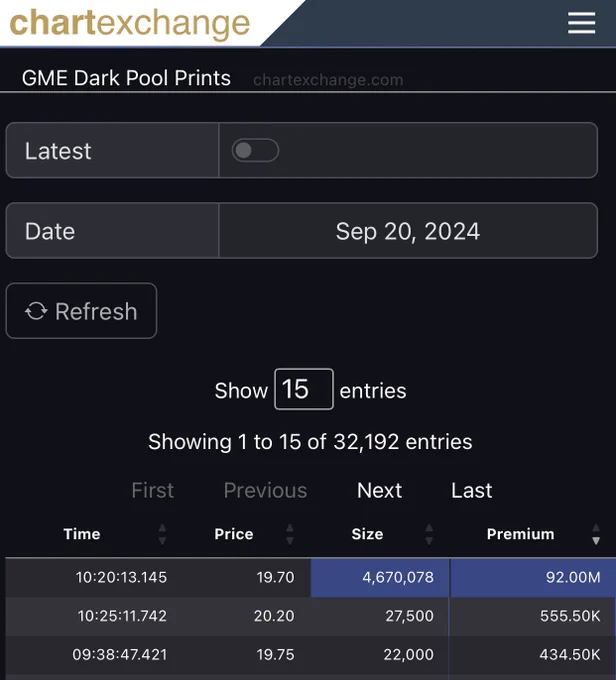Sort table by Time column header
616x680 pixels.
[82, 534]
